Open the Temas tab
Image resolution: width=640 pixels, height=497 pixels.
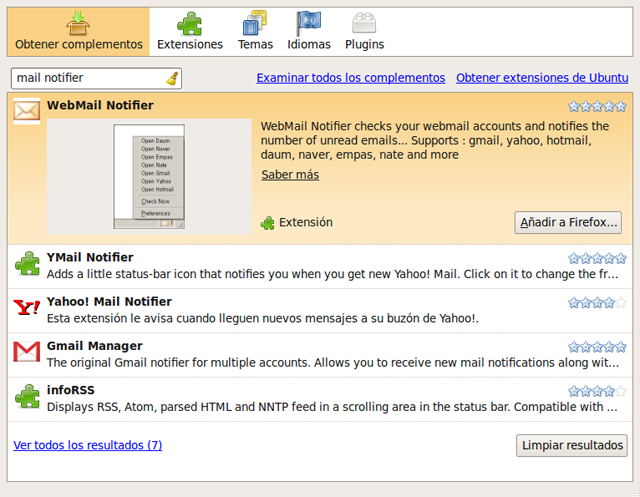pyautogui.click(x=255, y=32)
